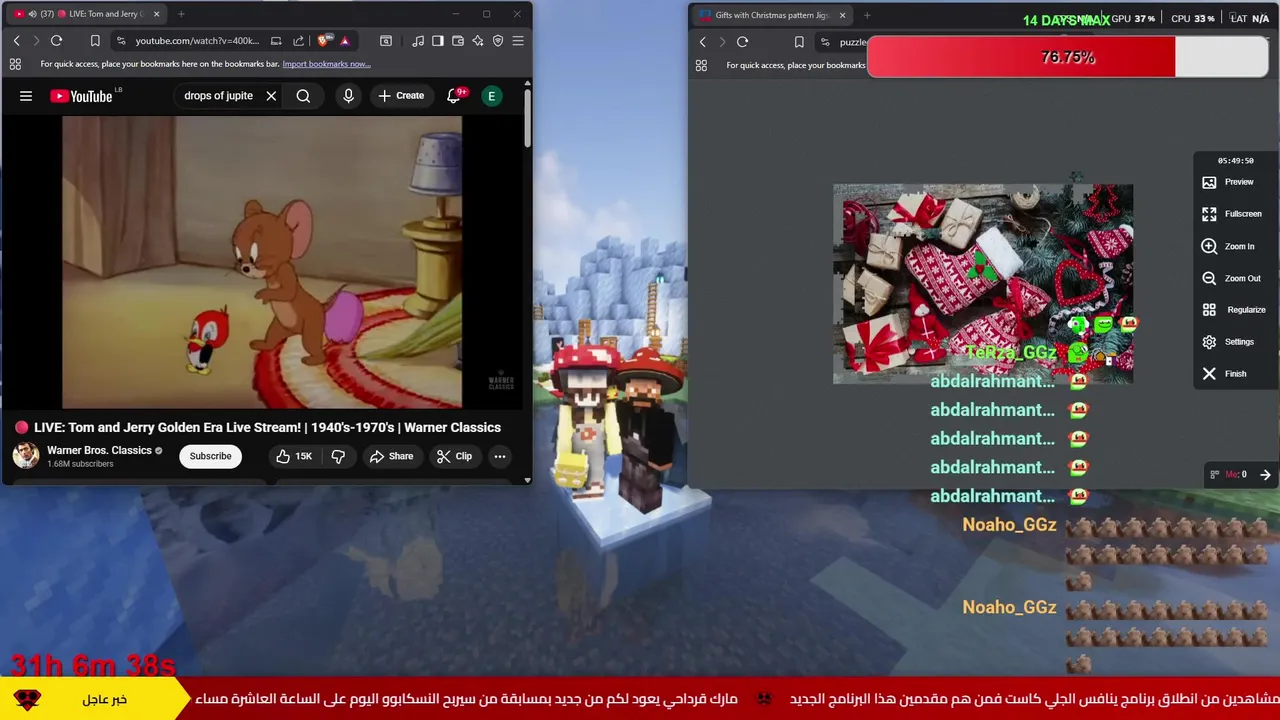Open YouTube notifications bell

click(x=454, y=96)
